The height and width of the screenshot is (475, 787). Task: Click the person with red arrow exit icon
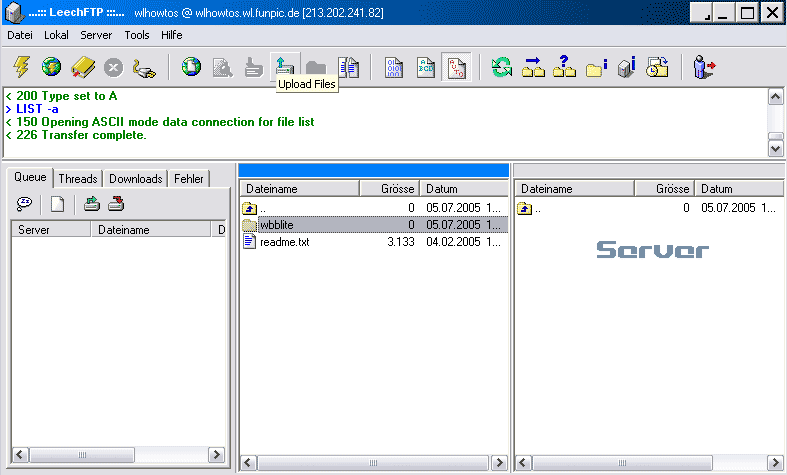[x=704, y=67]
